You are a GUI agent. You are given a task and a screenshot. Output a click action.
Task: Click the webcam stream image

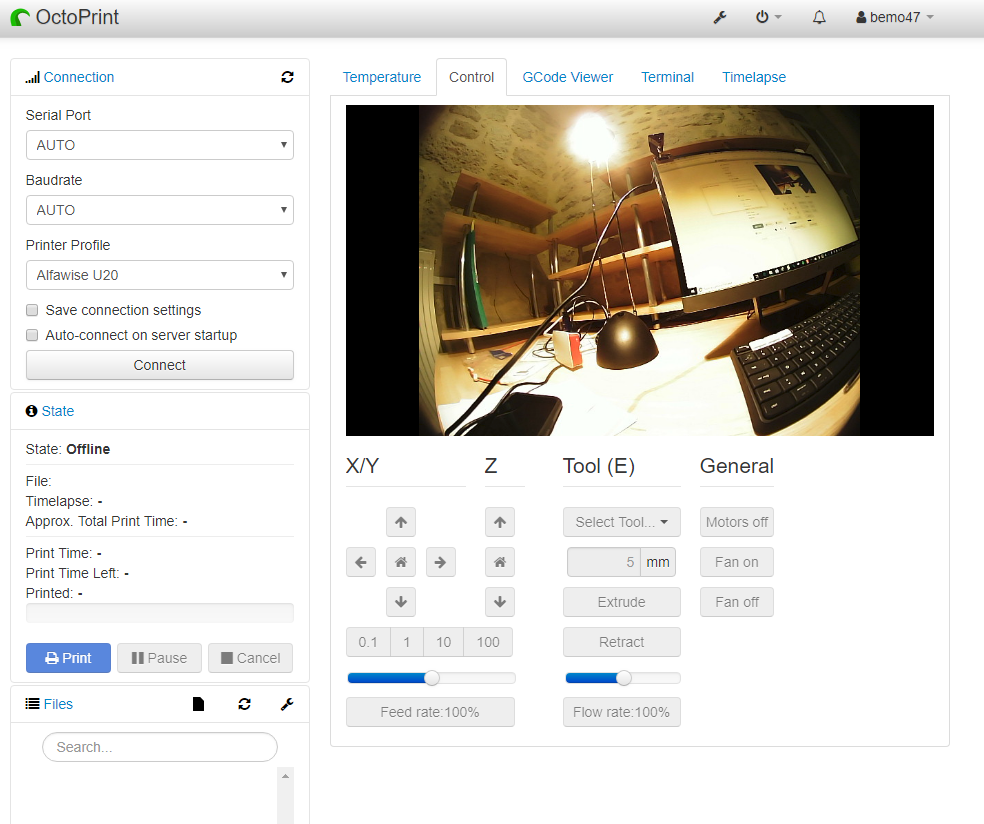639,270
